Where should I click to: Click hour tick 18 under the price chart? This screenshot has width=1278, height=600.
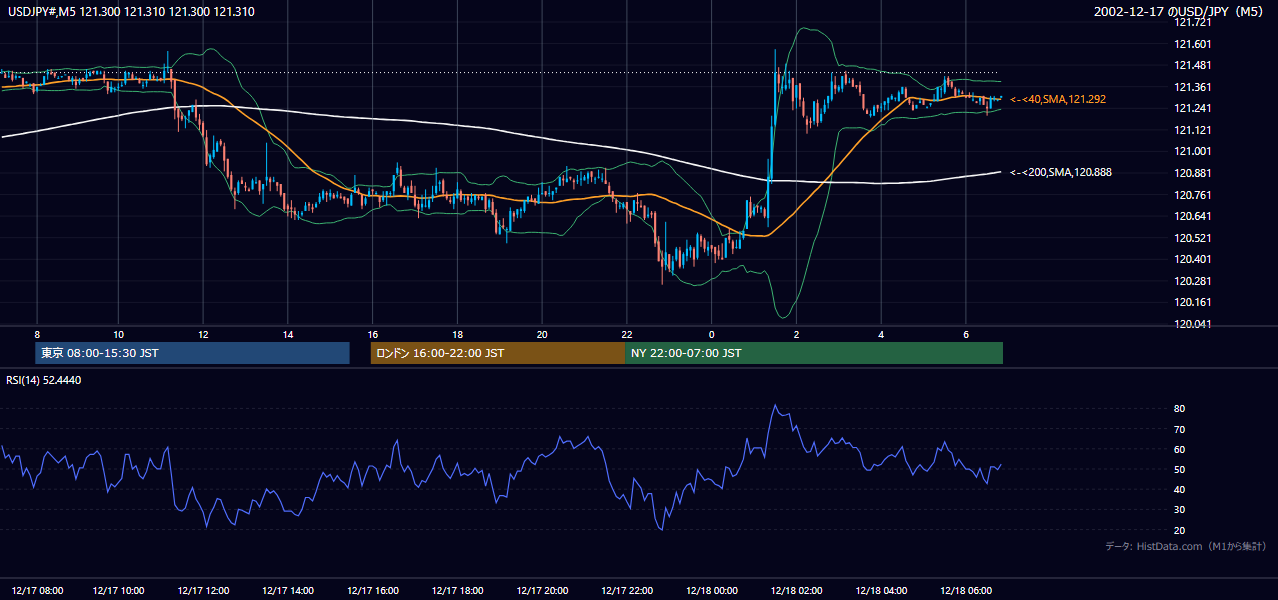point(457,334)
